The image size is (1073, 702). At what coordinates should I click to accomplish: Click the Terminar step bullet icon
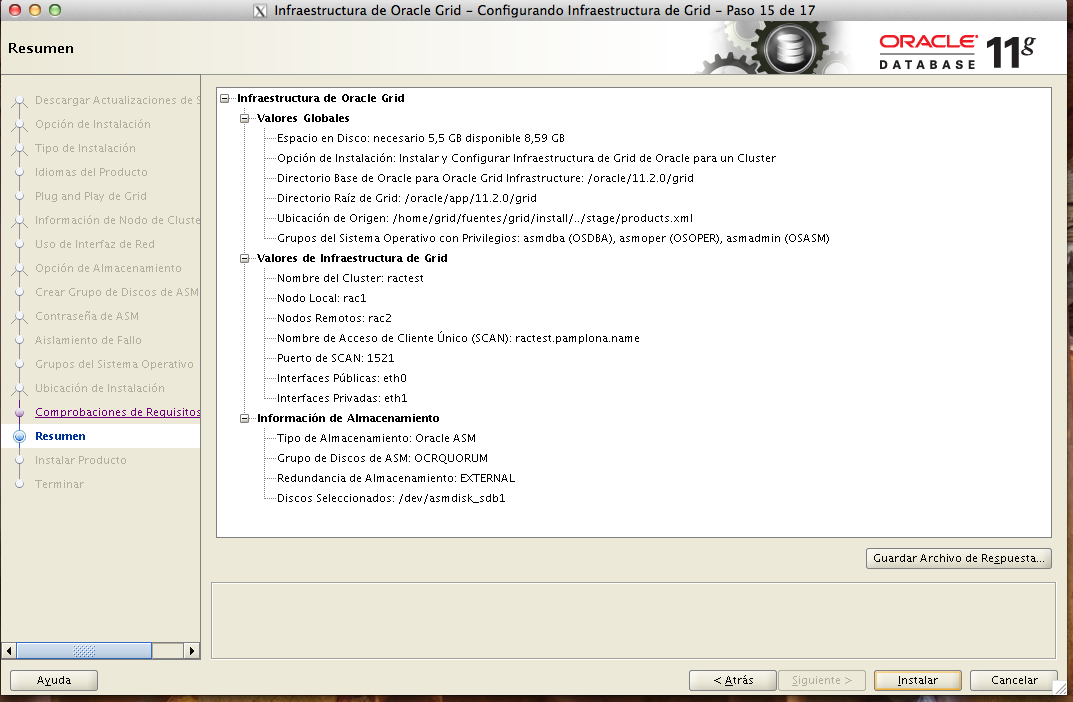[19, 484]
